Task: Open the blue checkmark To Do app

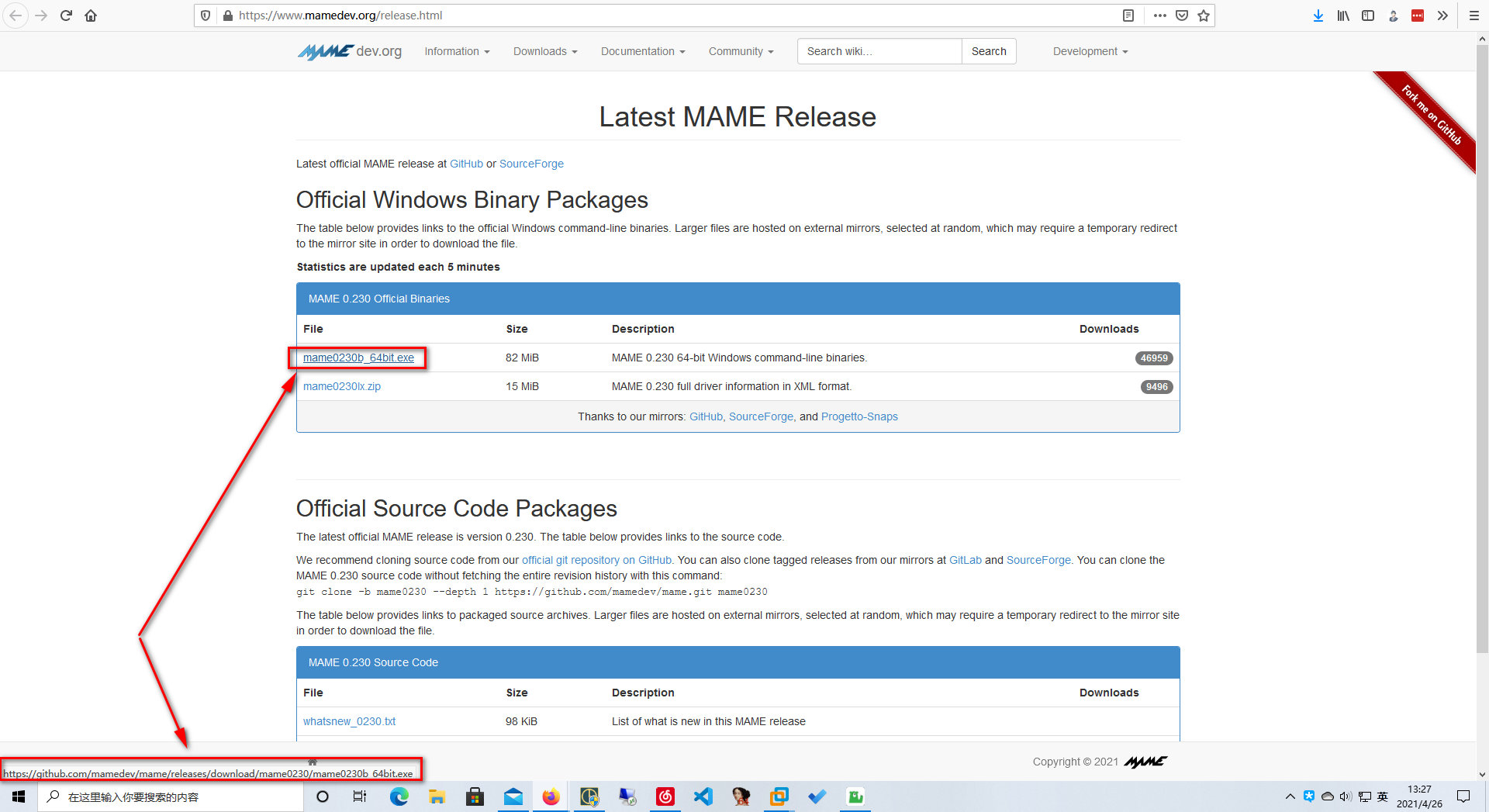Action: 817,796
